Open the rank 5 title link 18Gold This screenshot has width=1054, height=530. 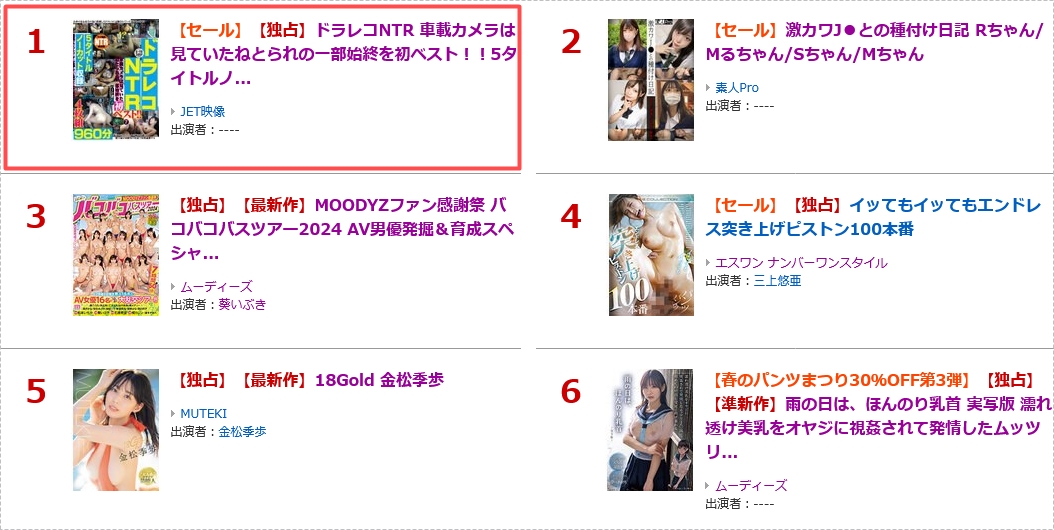pyautogui.click(x=379, y=380)
